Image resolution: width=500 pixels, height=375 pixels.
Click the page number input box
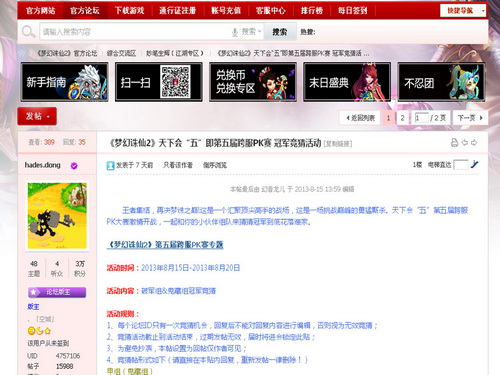[x=421, y=118]
